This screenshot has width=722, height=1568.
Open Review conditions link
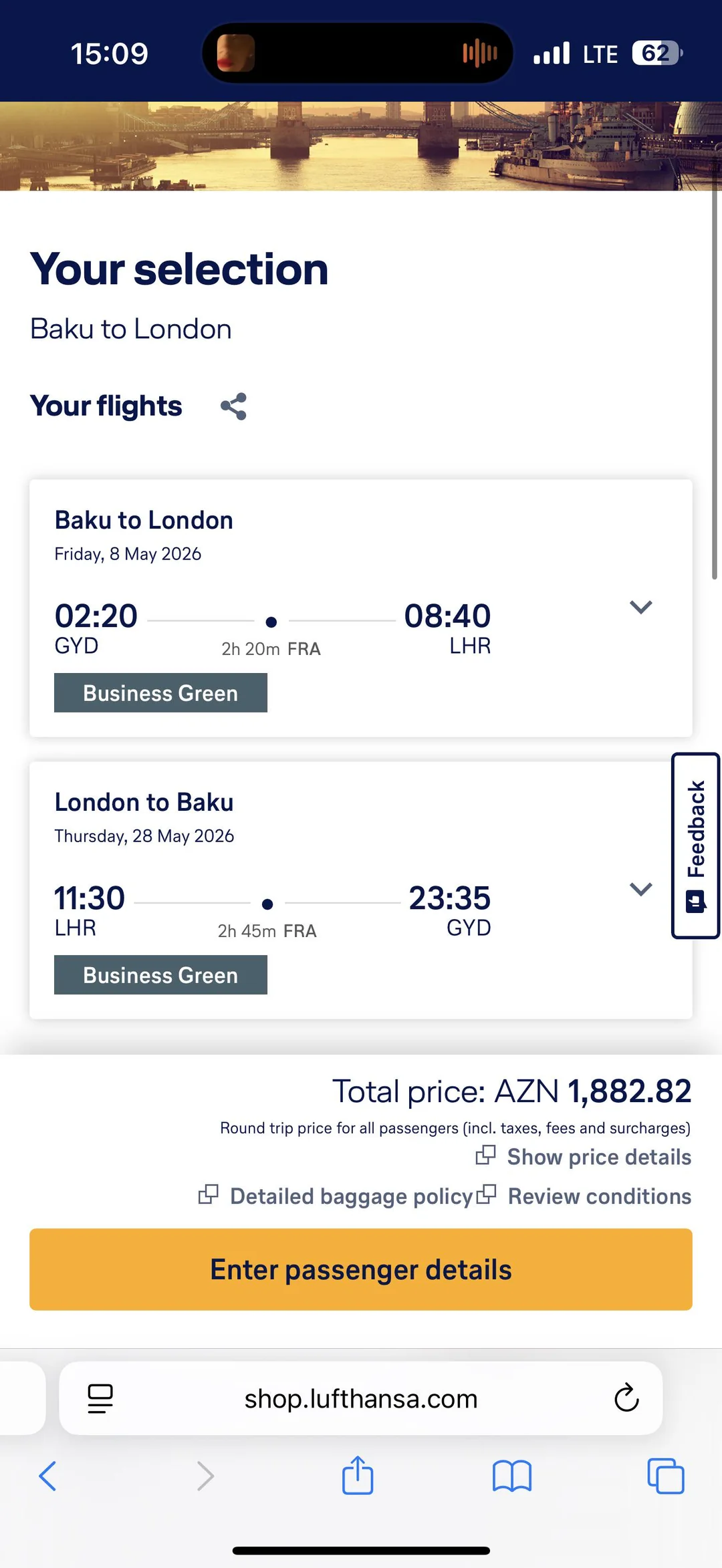pyautogui.click(x=599, y=1196)
